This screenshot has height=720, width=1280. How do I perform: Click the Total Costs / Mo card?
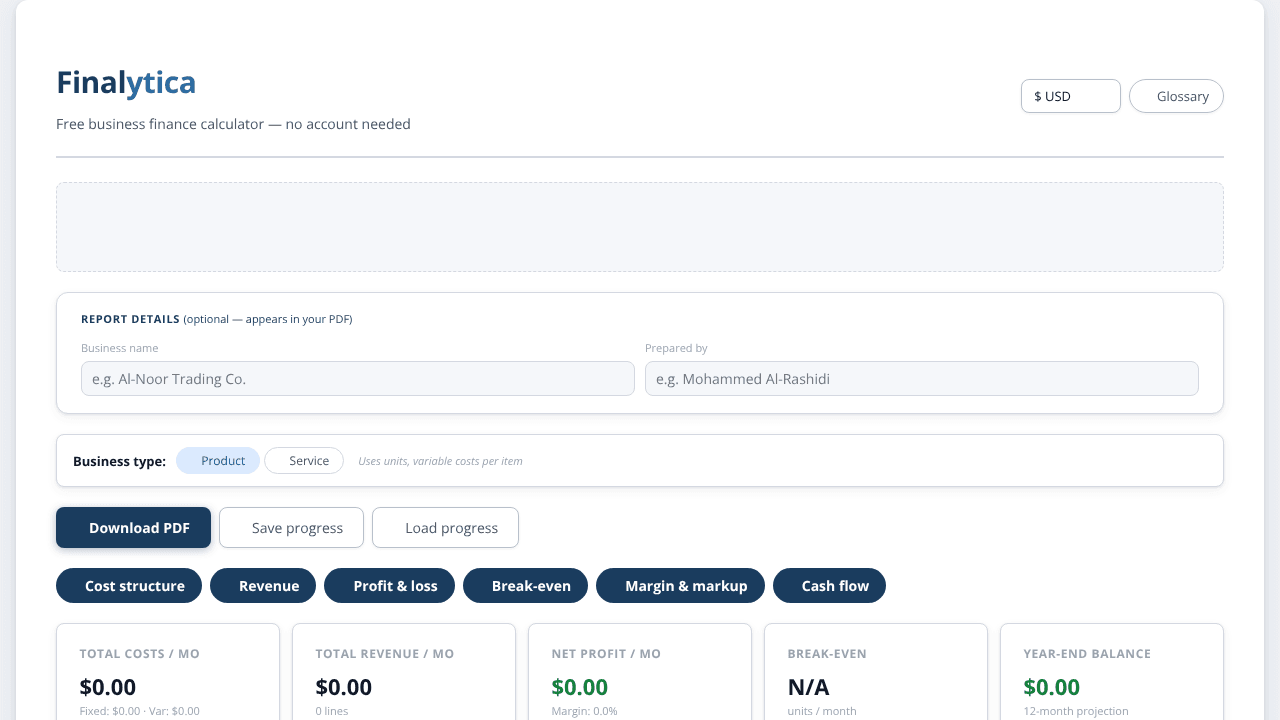168,672
